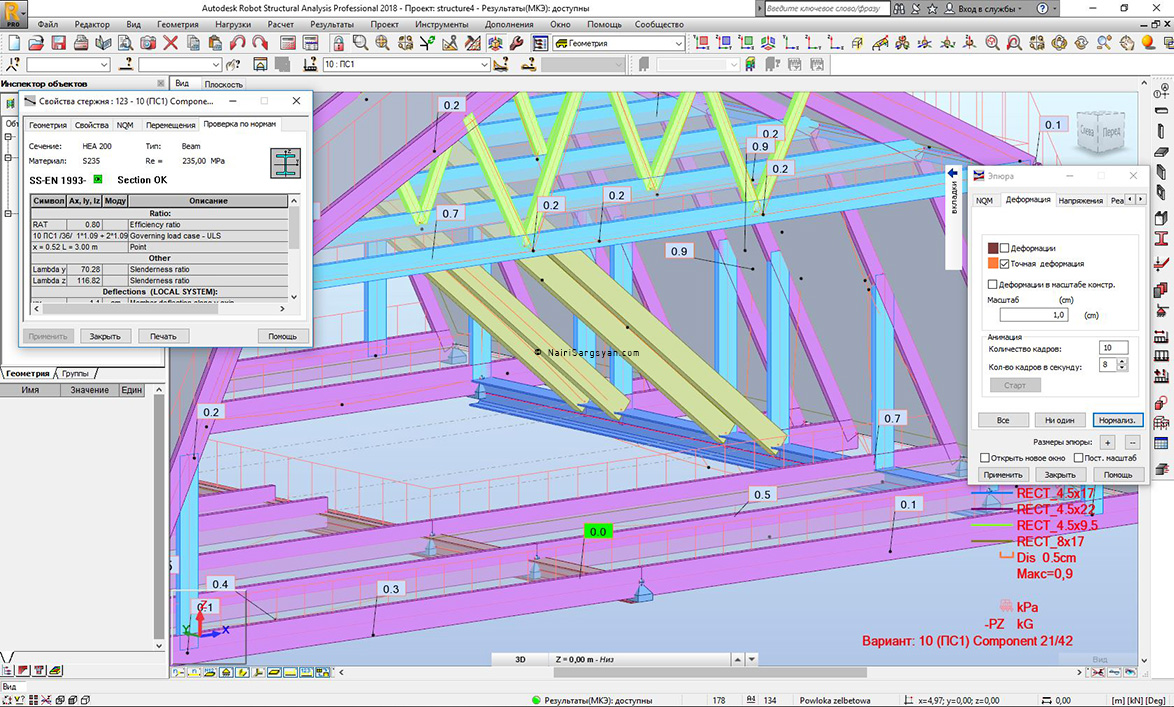
Task: Click the Количество кадров input field
Action: coord(1113,348)
